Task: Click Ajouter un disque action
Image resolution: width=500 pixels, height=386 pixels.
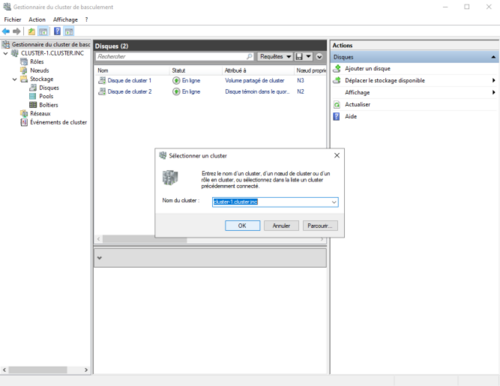Action: 367,69
